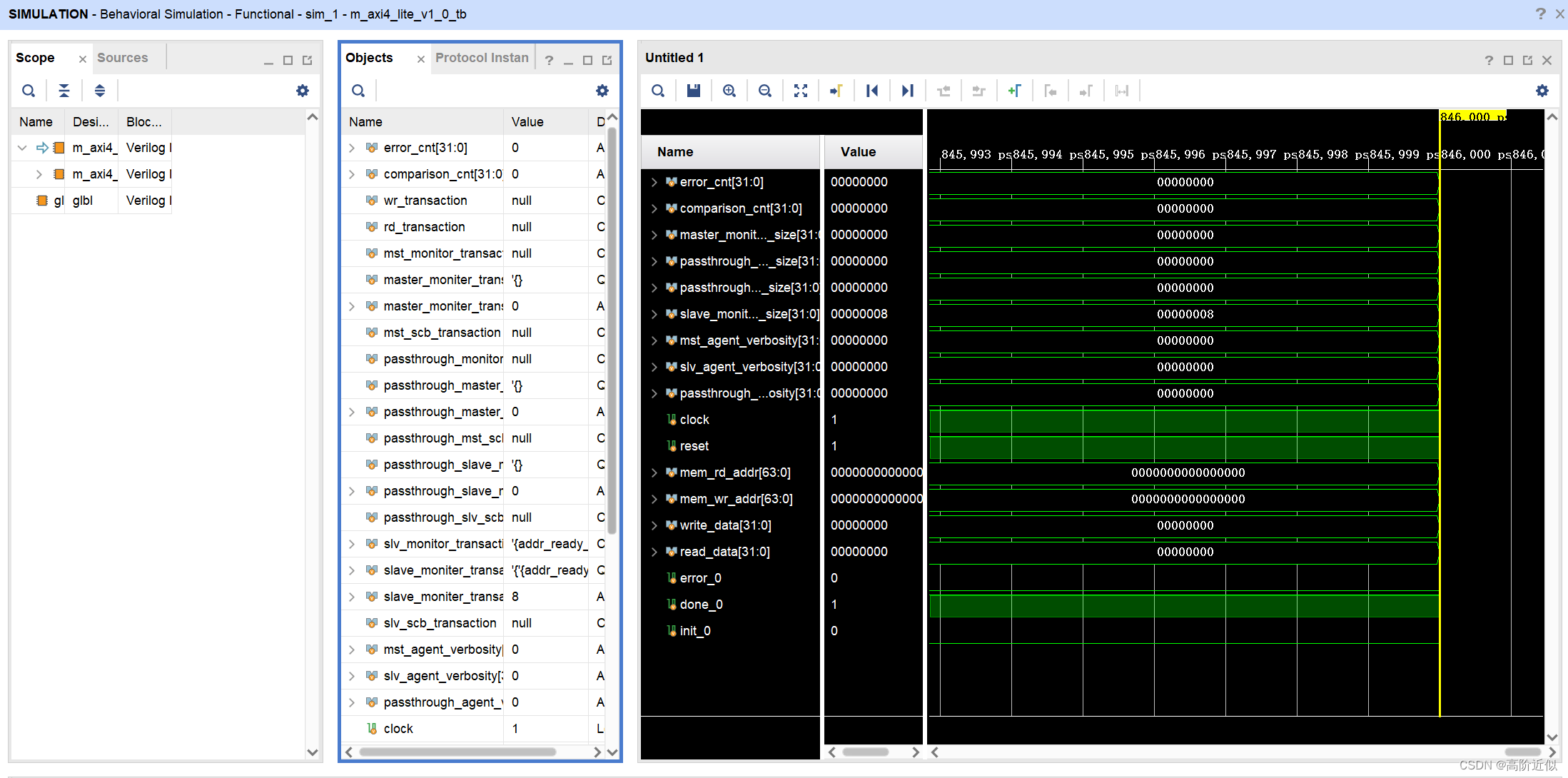The width and height of the screenshot is (1568, 778).
Task: Expand error_cnt[31:0] in waveform list
Action: pos(654,182)
